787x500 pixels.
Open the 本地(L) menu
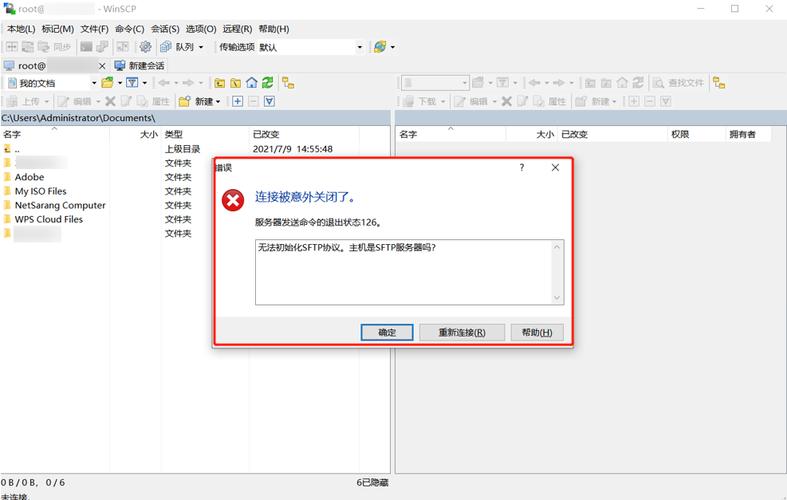[x=21, y=29]
